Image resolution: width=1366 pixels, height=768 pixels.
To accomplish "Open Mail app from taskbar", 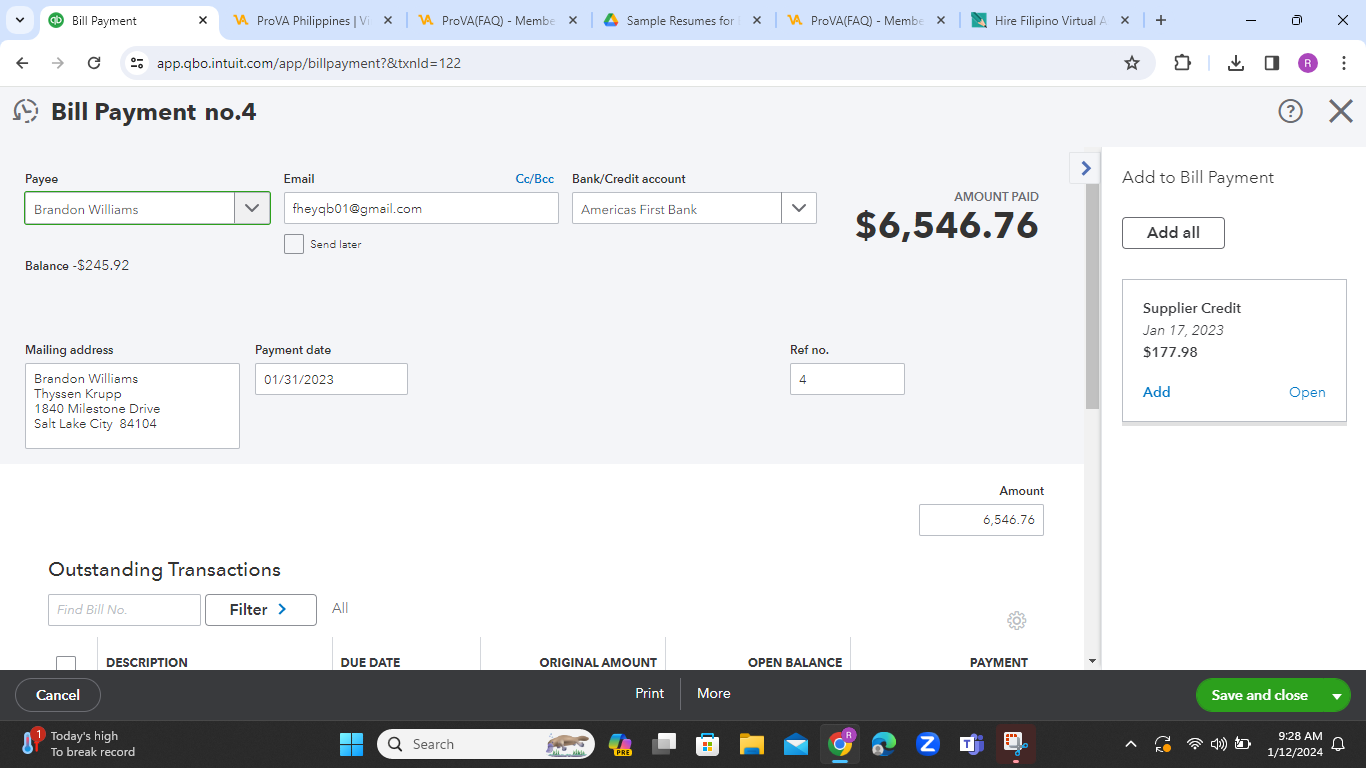I will coord(796,744).
